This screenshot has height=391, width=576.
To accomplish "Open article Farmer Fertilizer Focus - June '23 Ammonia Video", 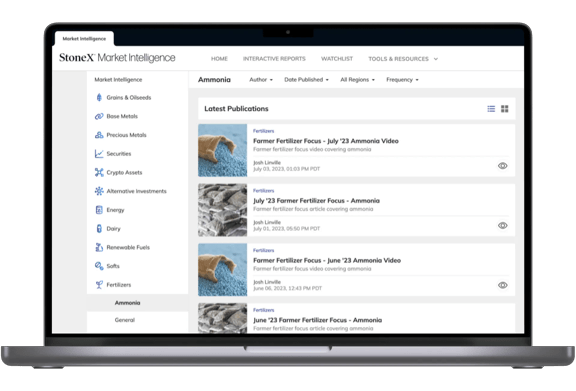I will (327, 261).
